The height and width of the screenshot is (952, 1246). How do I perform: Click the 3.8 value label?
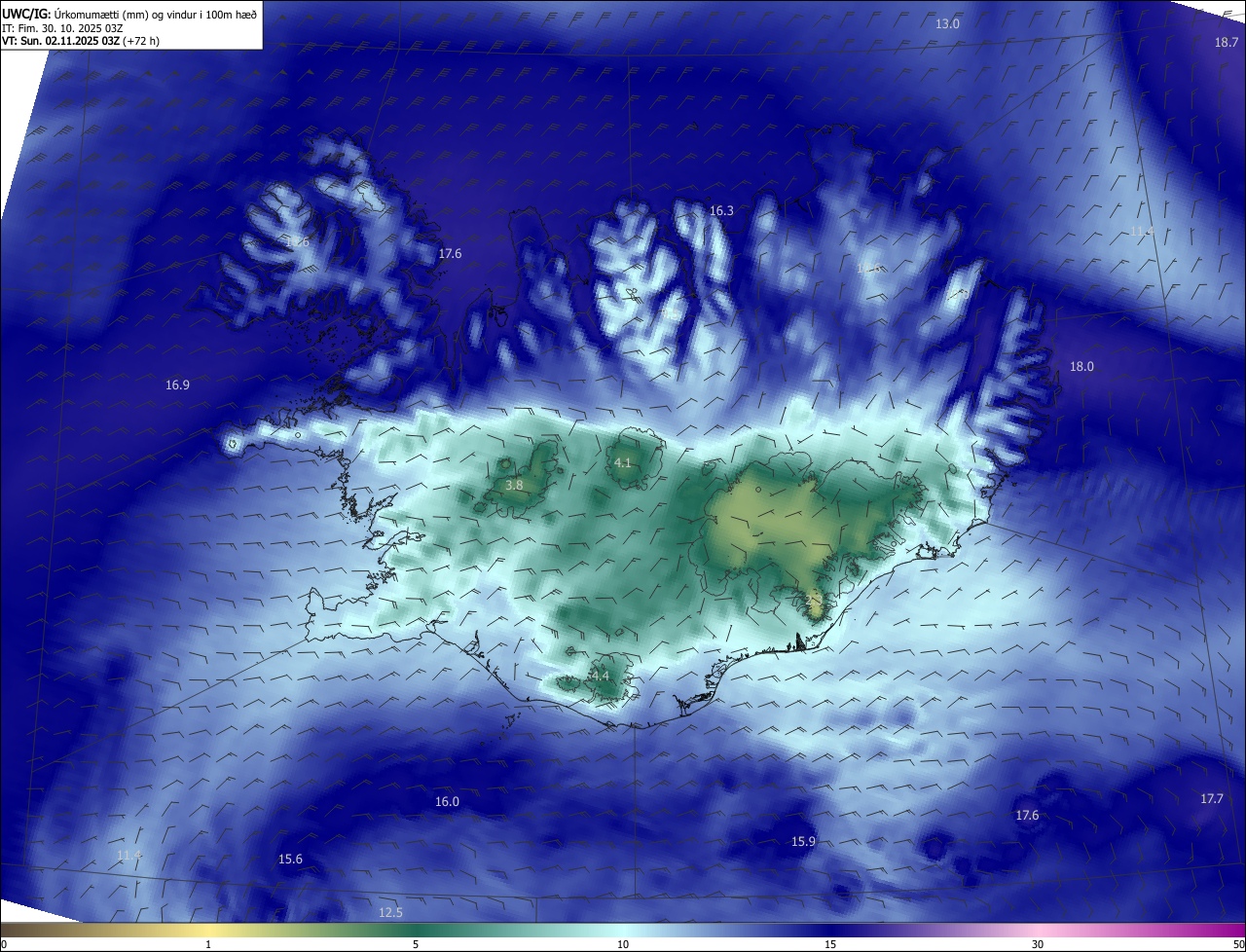(514, 484)
